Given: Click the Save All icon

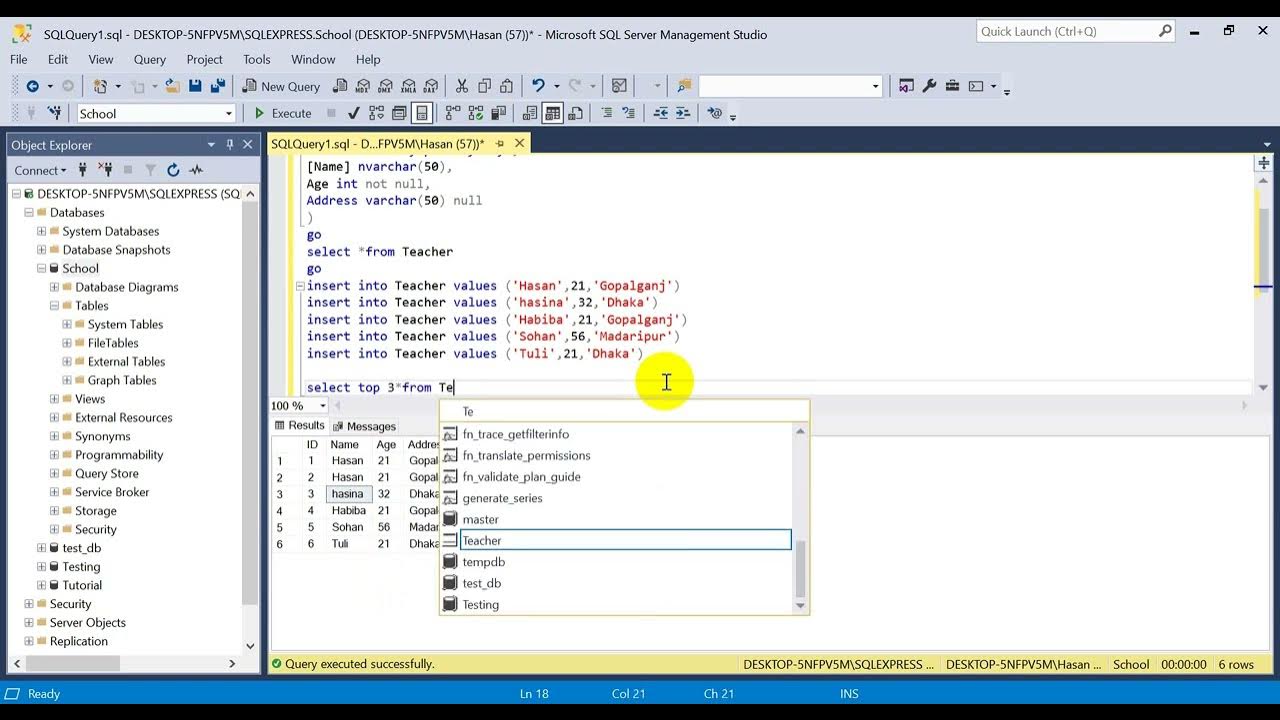Looking at the screenshot, I should coord(216,86).
